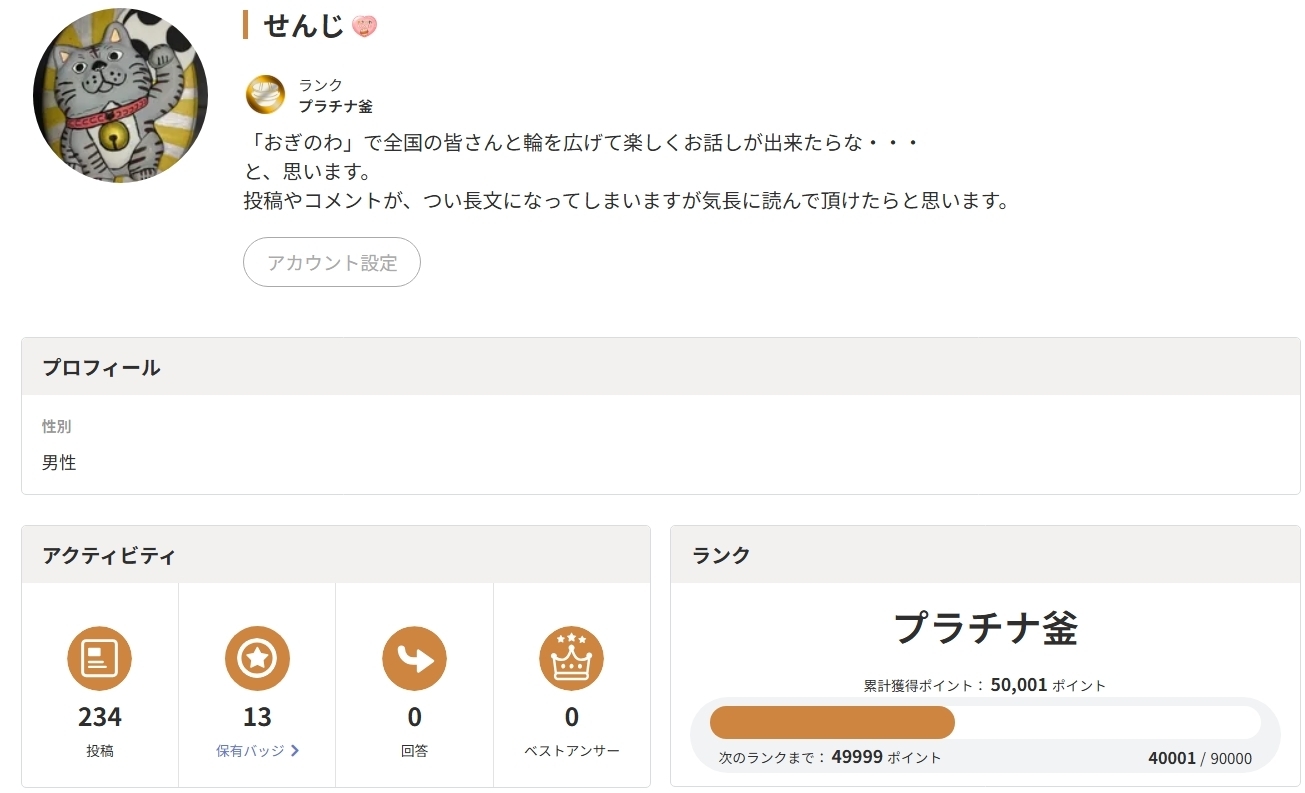Click the rank points progress bar
The height and width of the screenshot is (793, 1305).
pyautogui.click(x=984, y=722)
